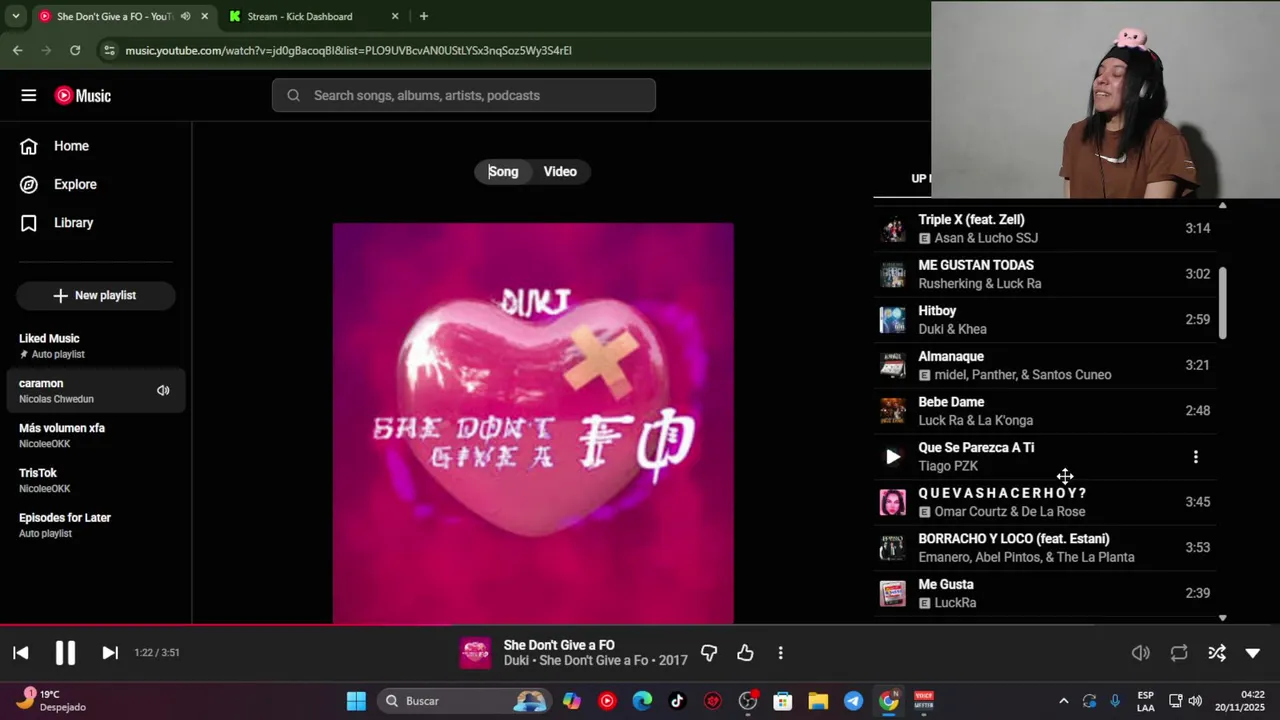Viewport: 1280px width, 720px height.
Task: Select BORRACHO Y LOCO (feat. Estani)
Action: [x=1045, y=548]
